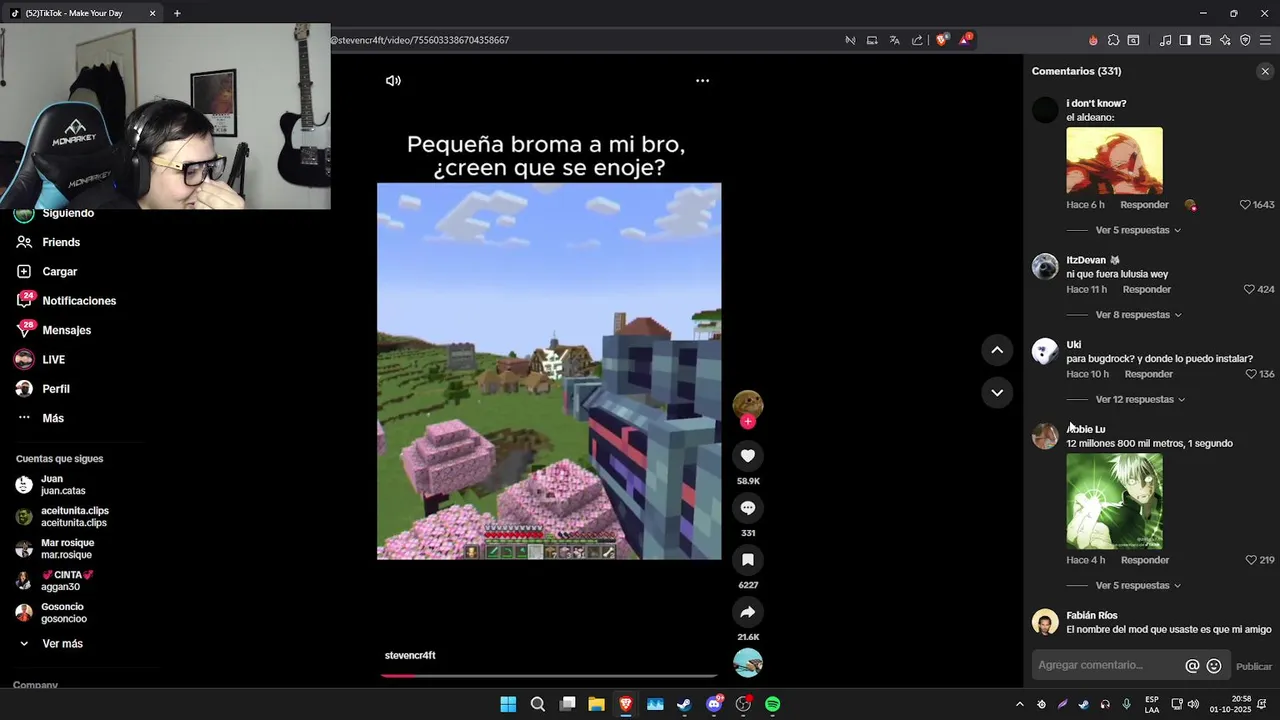The height and width of the screenshot is (720, 1280).
Task: Open the green anime image in comment
Action: point(1114,501)
